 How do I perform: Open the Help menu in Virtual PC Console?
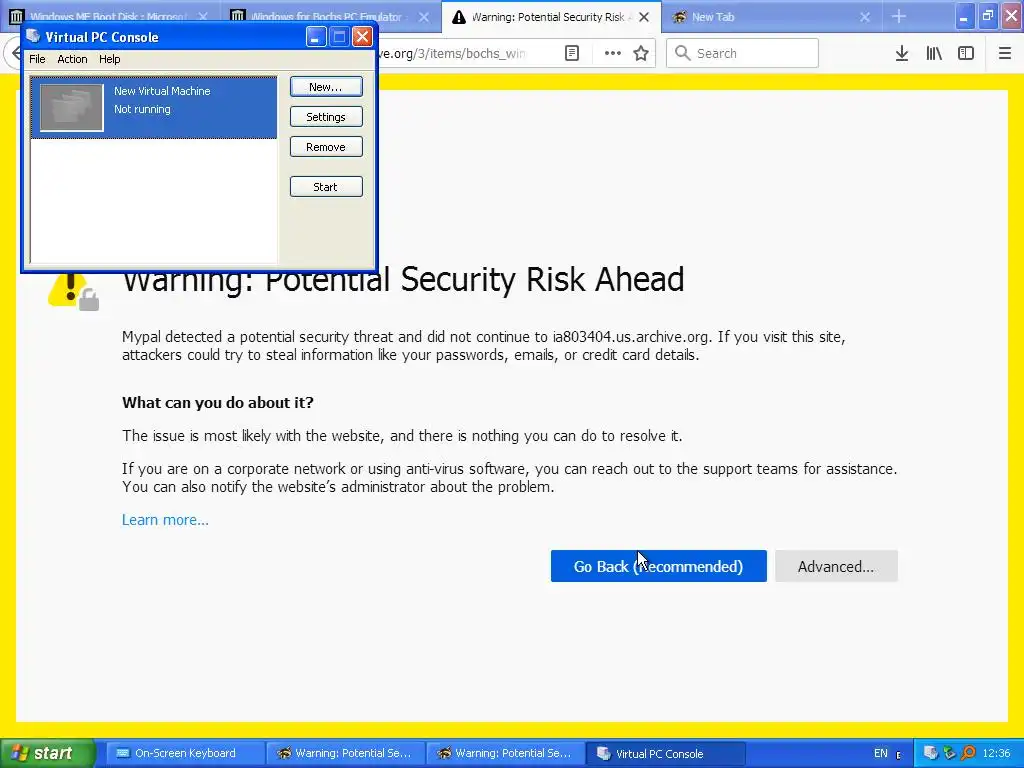[110, 59]
